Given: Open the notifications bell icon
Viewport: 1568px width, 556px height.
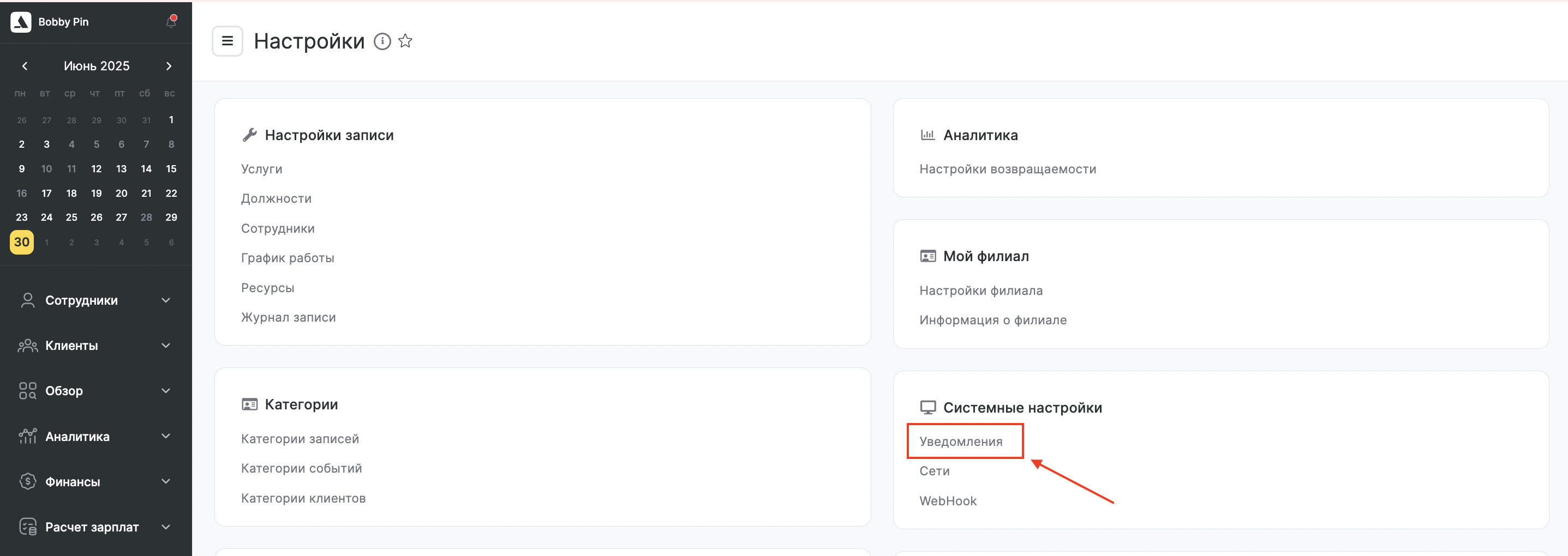Looking at the screenshot, I should point(171,21).
